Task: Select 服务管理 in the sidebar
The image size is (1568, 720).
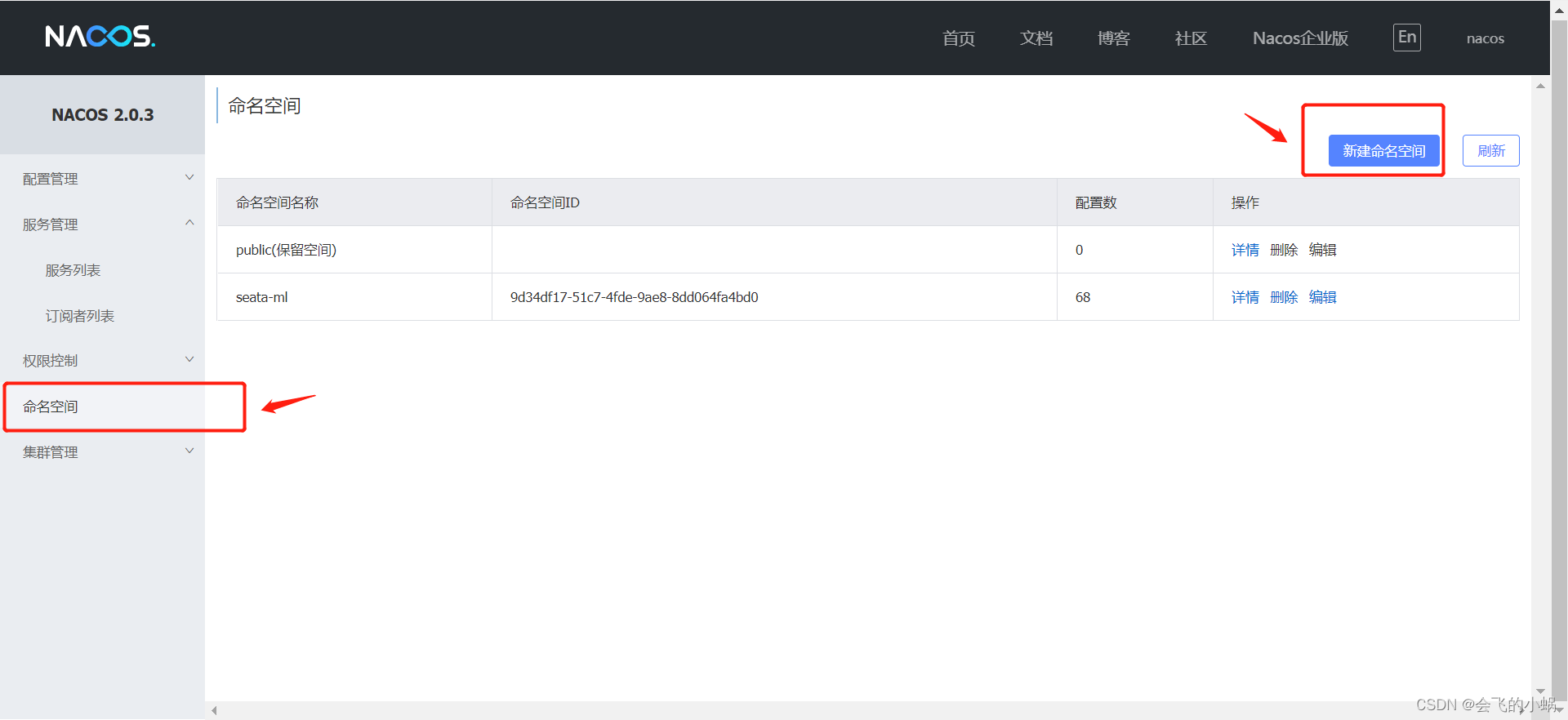Action: (51, 224)
